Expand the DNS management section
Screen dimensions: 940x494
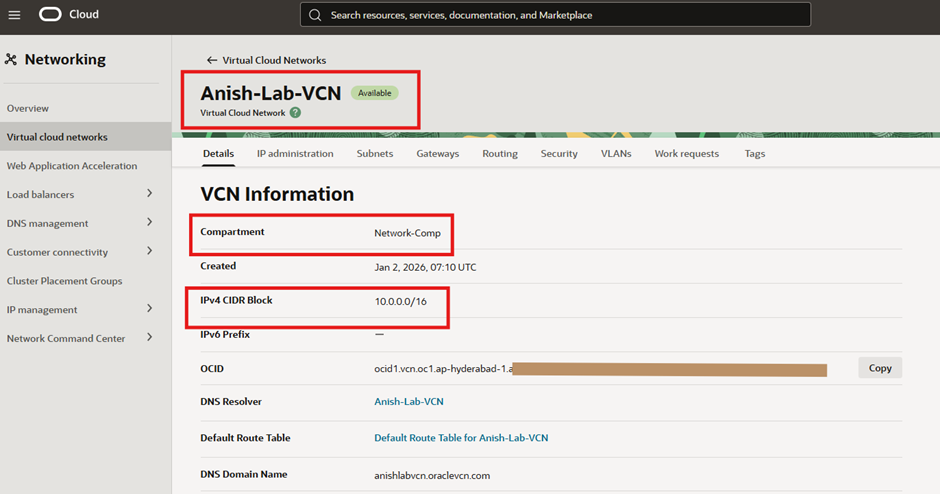pyautogui.click(x=149, y=223)
